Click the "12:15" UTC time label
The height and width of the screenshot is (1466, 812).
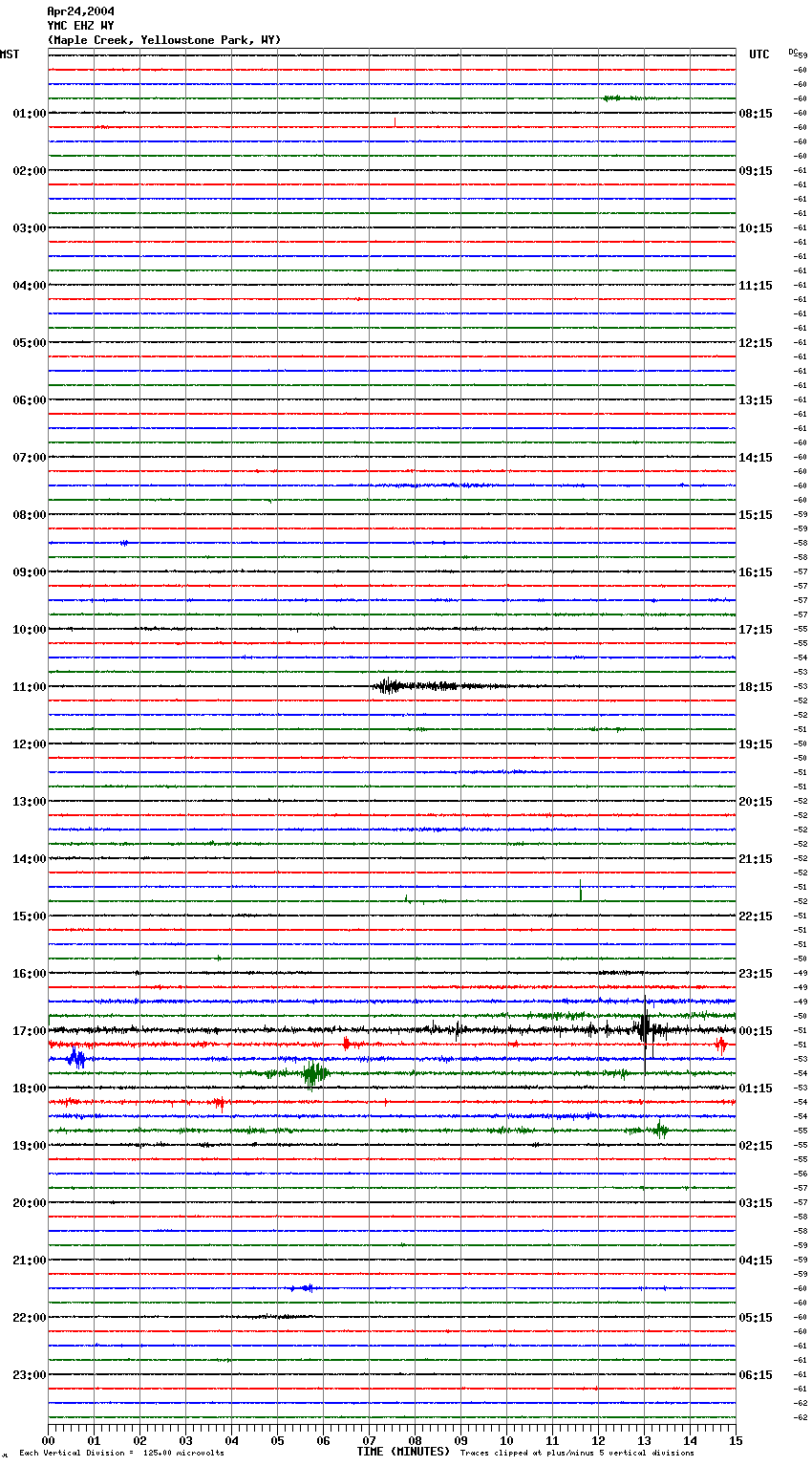(756, 342)
